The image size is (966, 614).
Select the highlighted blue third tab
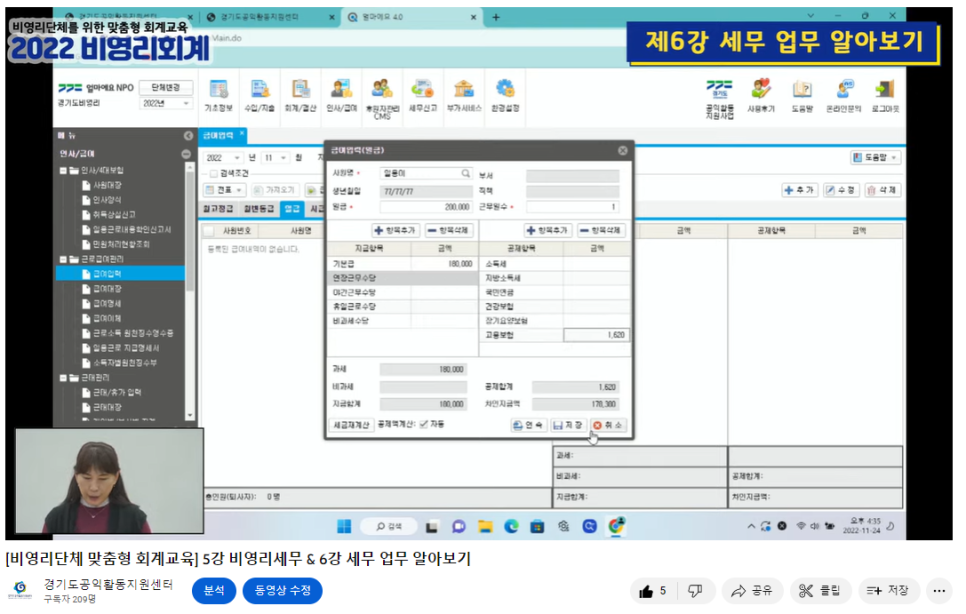pyautogui.click(x=292, y=209)
